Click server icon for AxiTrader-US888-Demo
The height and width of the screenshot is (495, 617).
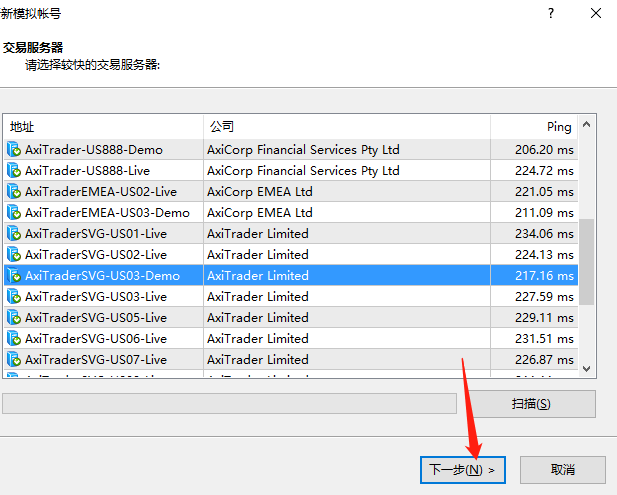pos(14,150)
